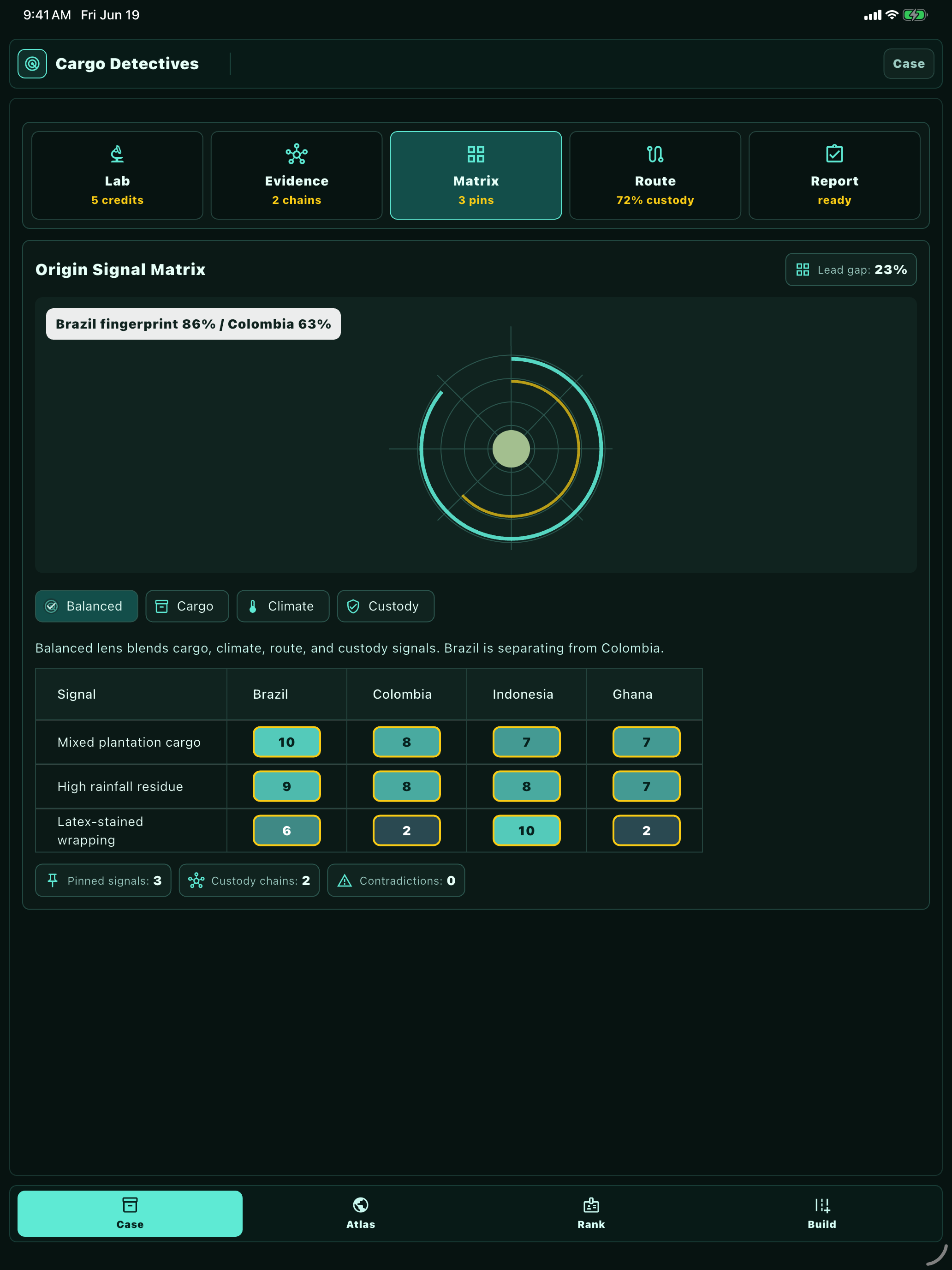Viewport: 952px width, 1270px height.
Task: Click the Rank badge icon
Action: (x=591, y=1204)
